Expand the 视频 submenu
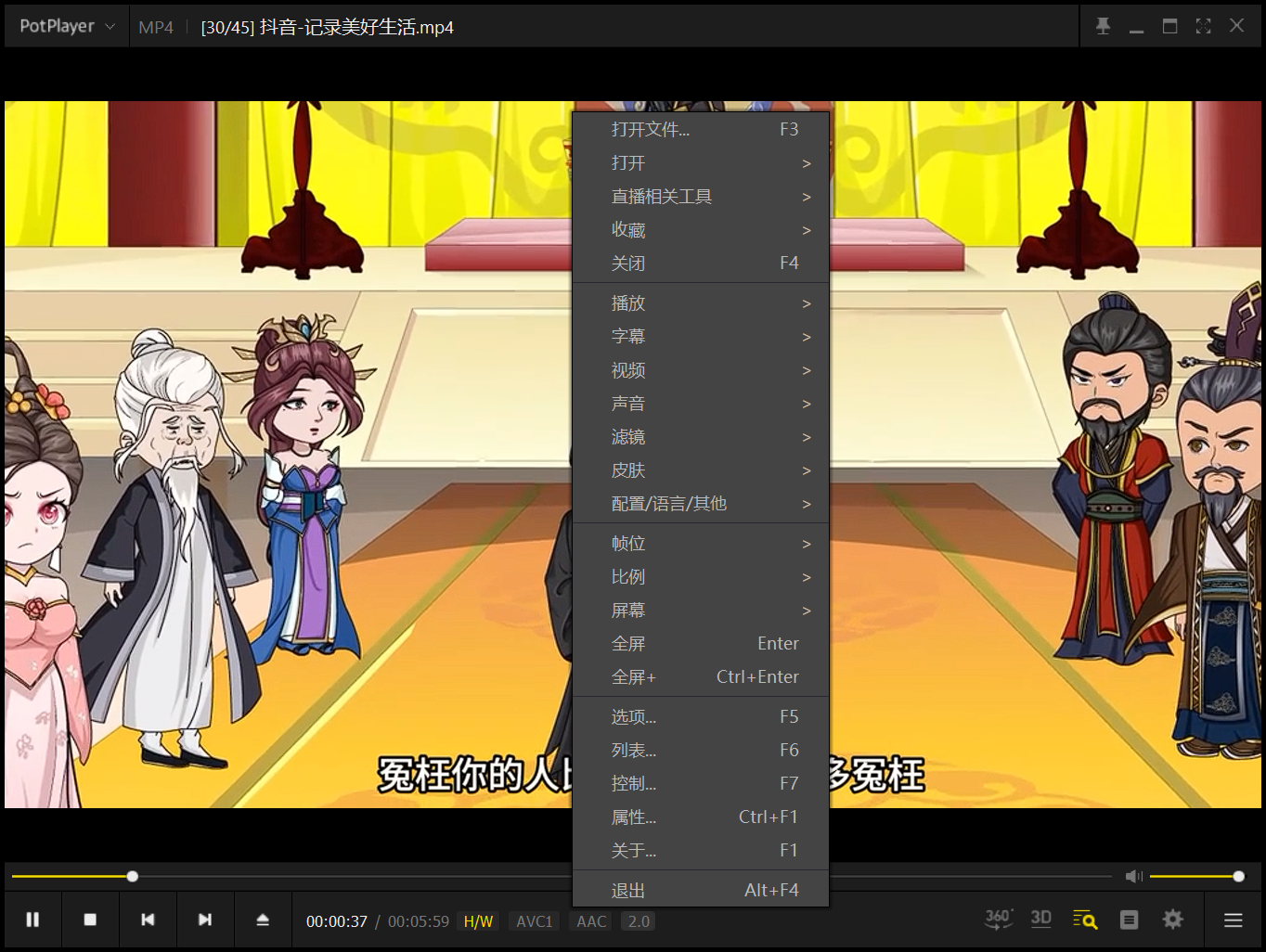This screenshot has height=952, width=1266. [x=701, y=370]
